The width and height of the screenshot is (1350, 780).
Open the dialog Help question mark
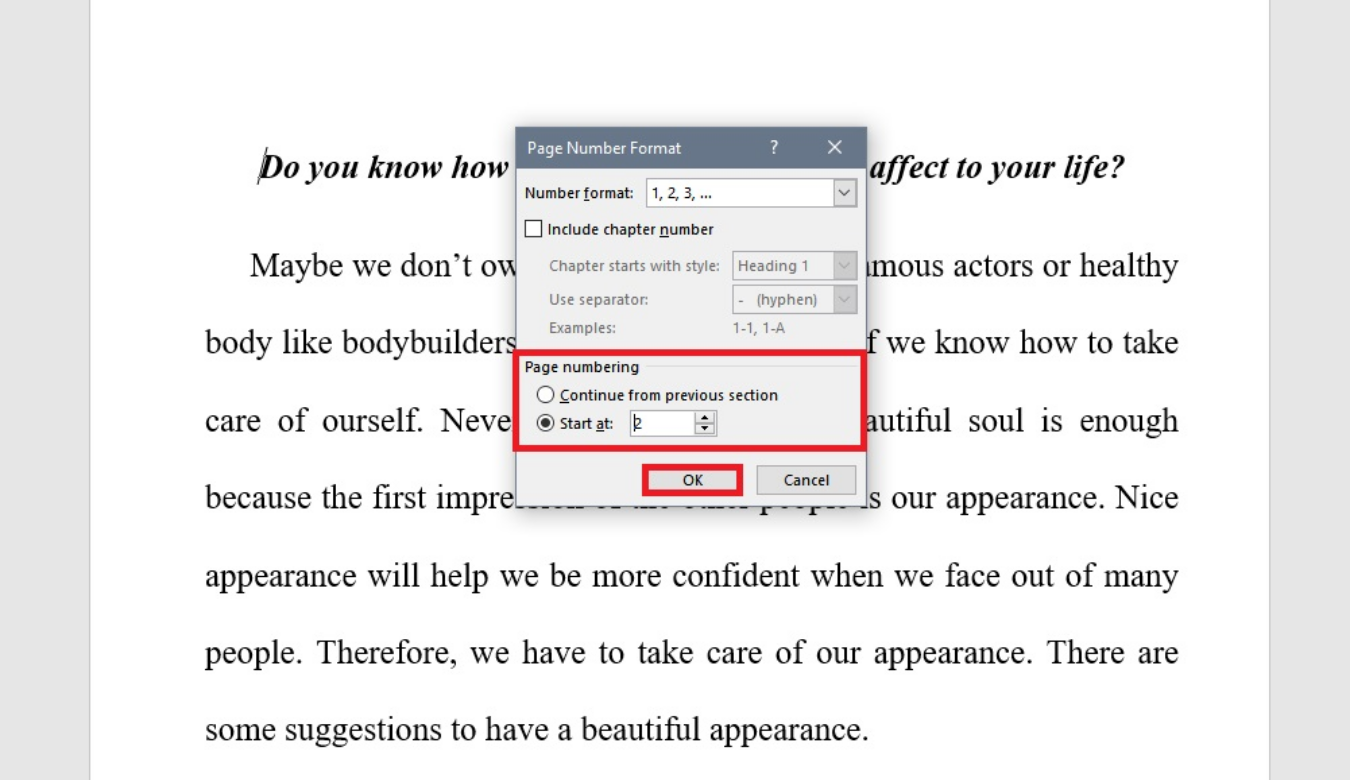click(x=773, y=147)
